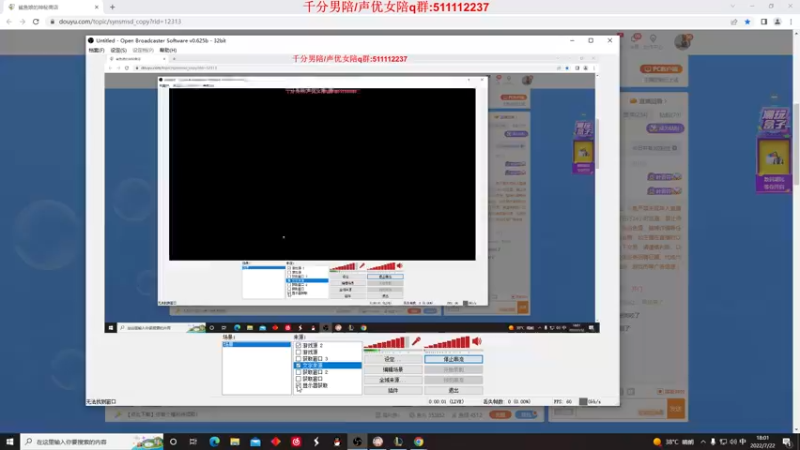Set the microphone volume meter level
The width and height of the screenshot is (800, 450).
(x=386, y=342)
